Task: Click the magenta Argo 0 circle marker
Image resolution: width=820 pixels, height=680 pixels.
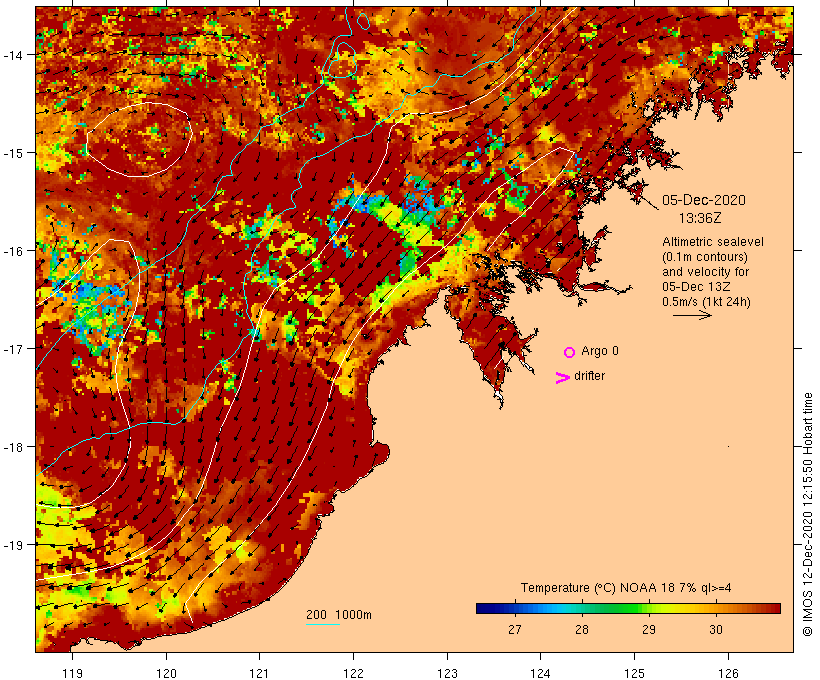Action: click(x=570, y=352)
